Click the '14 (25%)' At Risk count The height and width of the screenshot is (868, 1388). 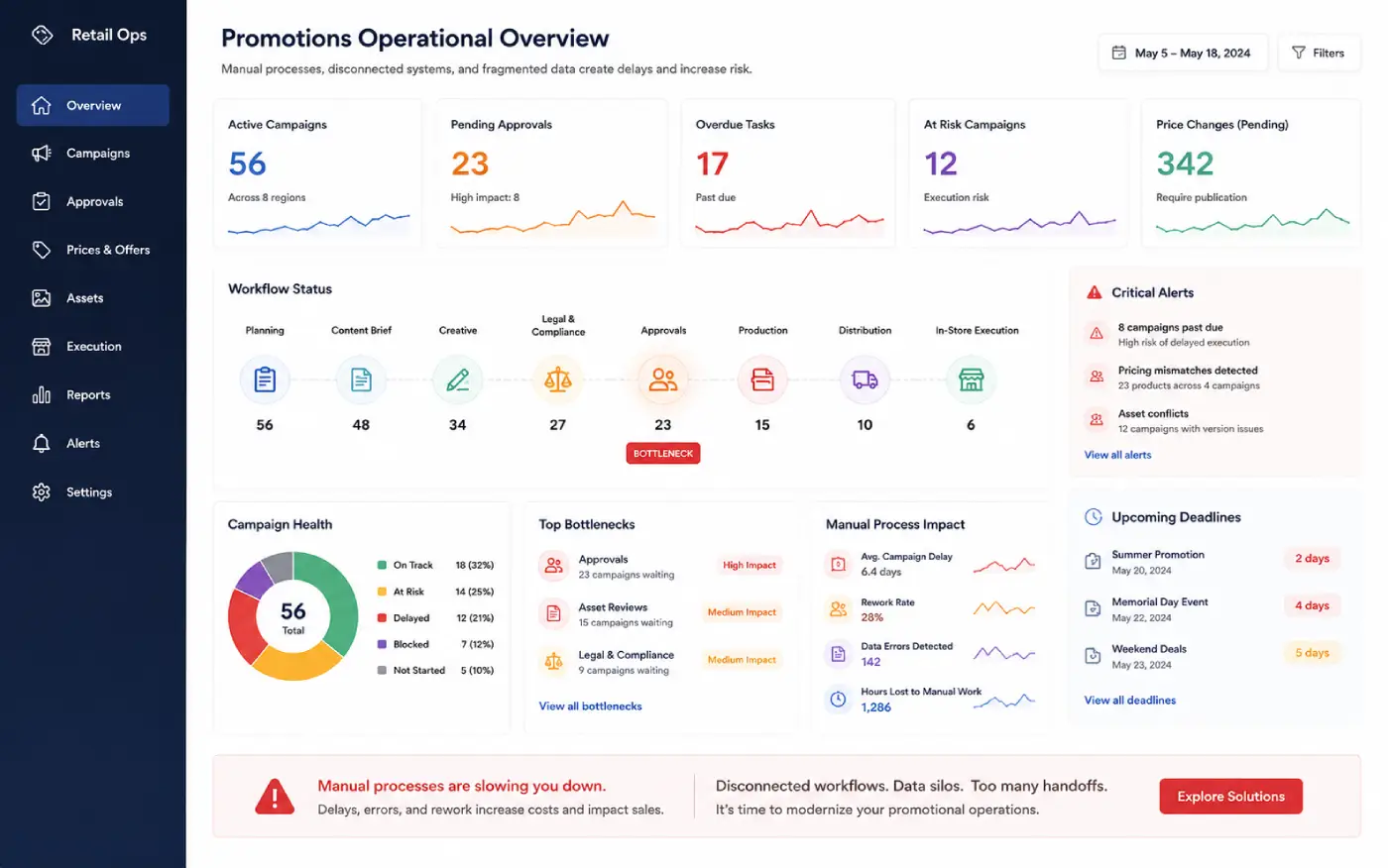[x=474, y=593]
